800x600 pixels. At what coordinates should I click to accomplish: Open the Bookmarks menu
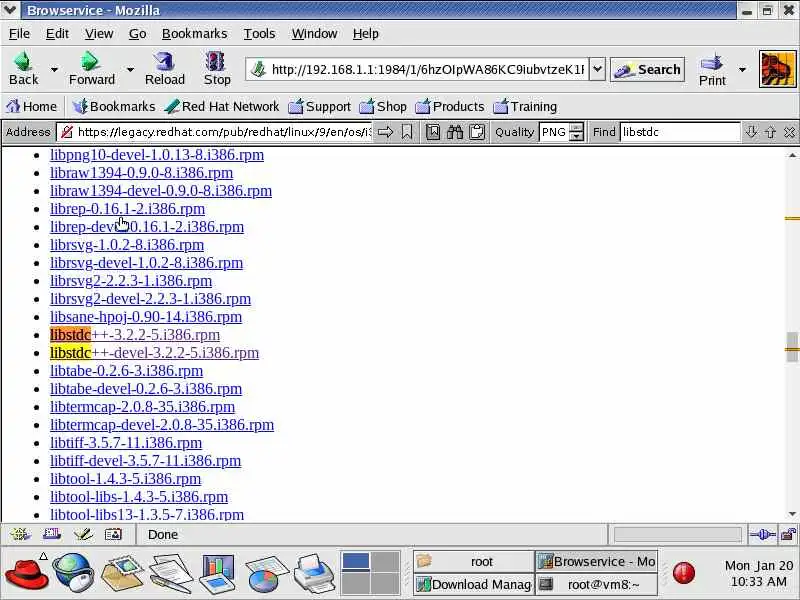click(194, 34)
